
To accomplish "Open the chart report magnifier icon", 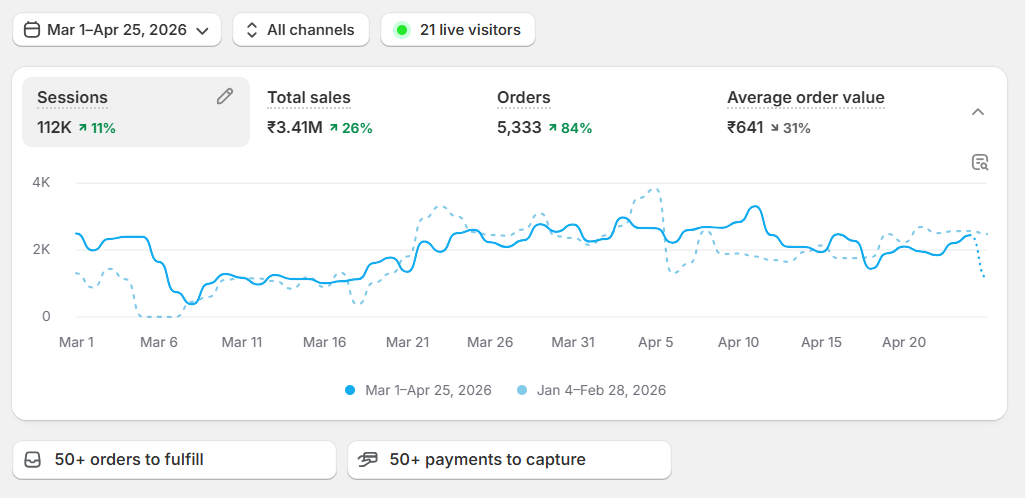I will [x=979, y=162].
